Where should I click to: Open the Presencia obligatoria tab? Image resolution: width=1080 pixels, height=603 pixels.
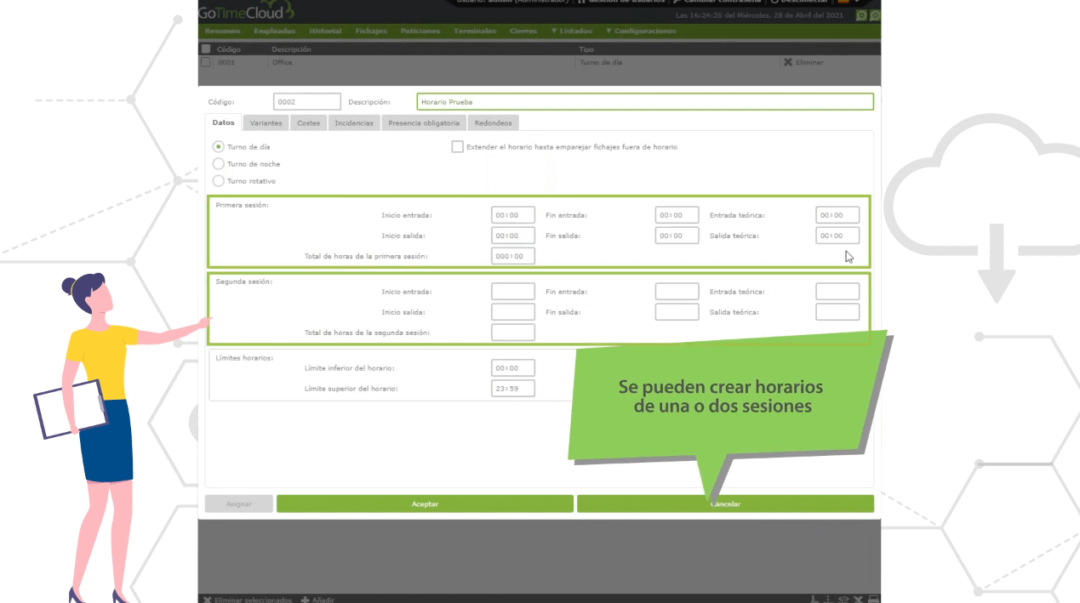[x=423, y=122]
